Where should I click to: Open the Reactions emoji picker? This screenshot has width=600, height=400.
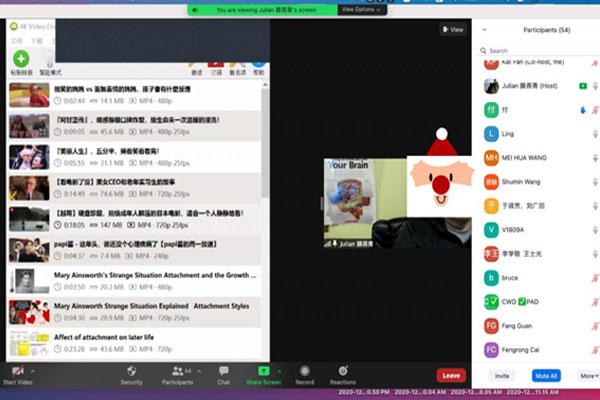(x=343, y=371)
